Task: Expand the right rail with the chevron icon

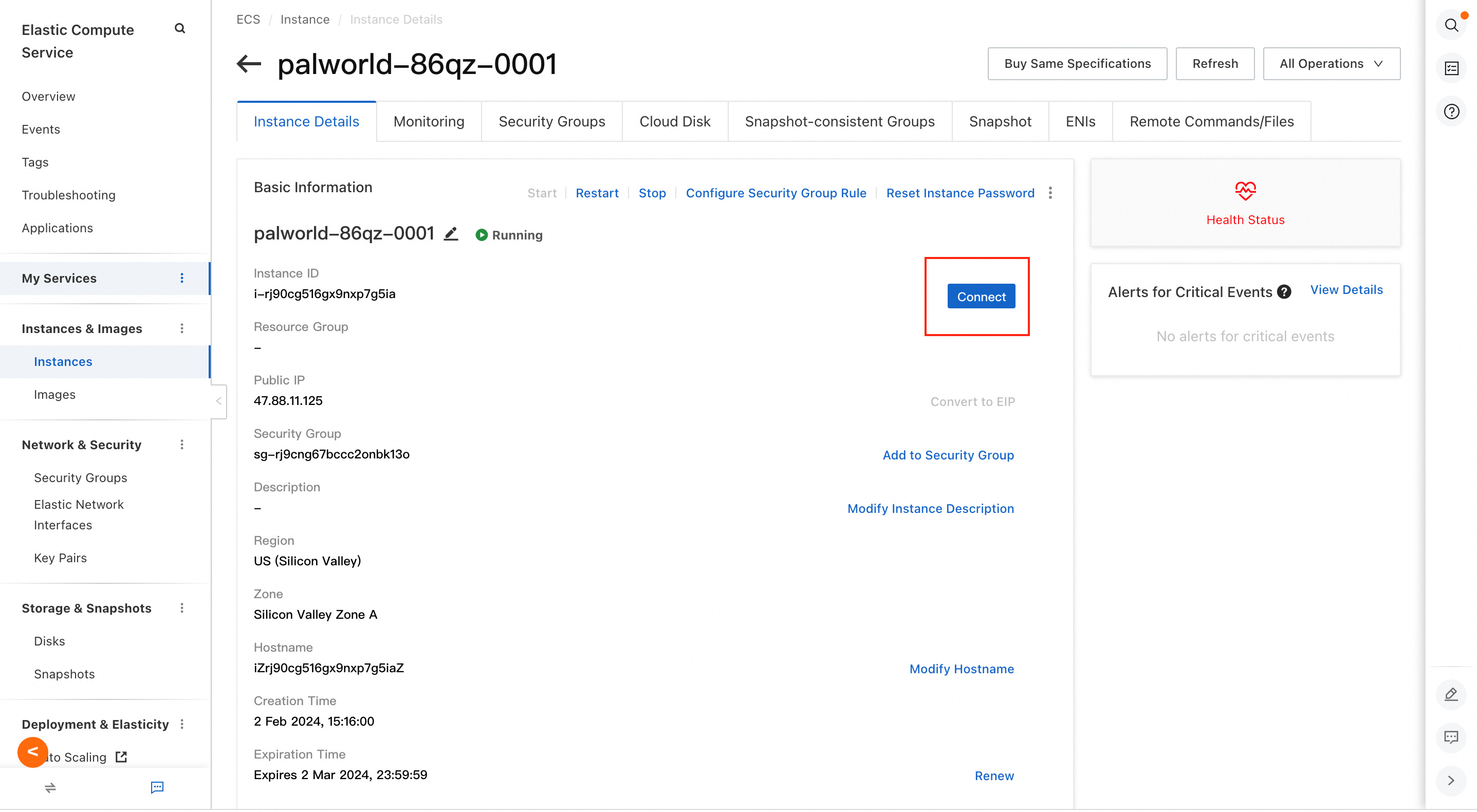Action: pos(1451,781)
